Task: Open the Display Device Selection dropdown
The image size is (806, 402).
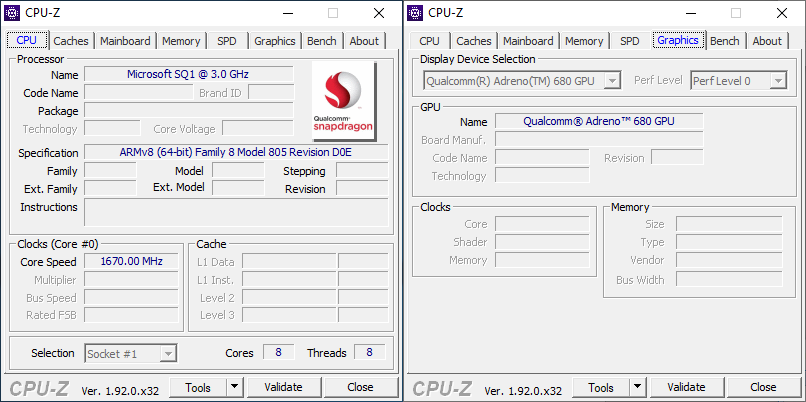Action: tap(522, 81)
